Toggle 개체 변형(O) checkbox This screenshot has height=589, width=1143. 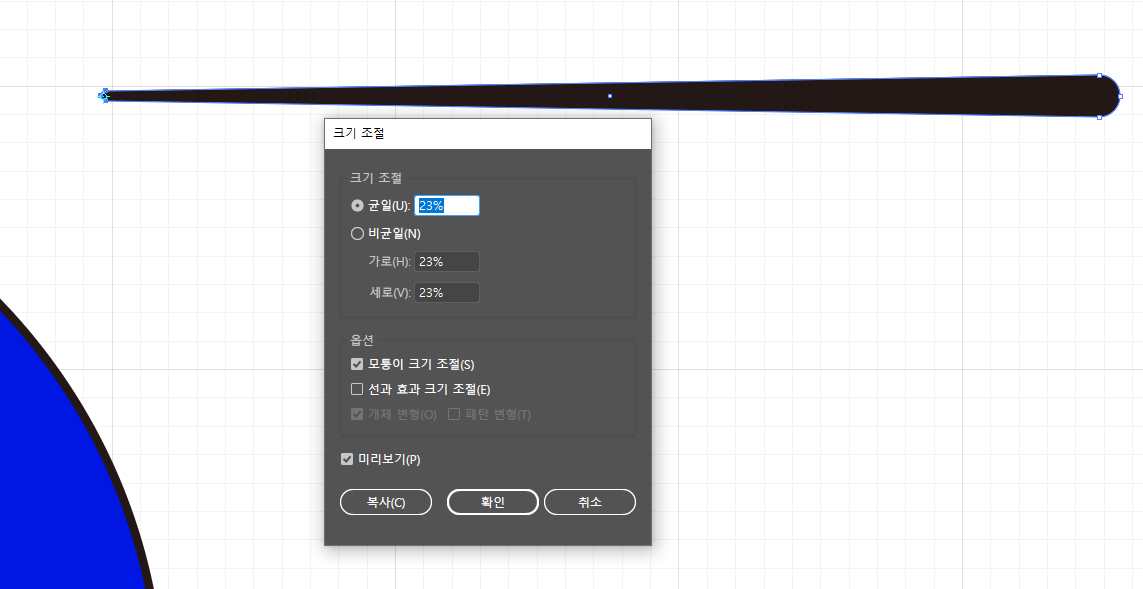(357, 414)
